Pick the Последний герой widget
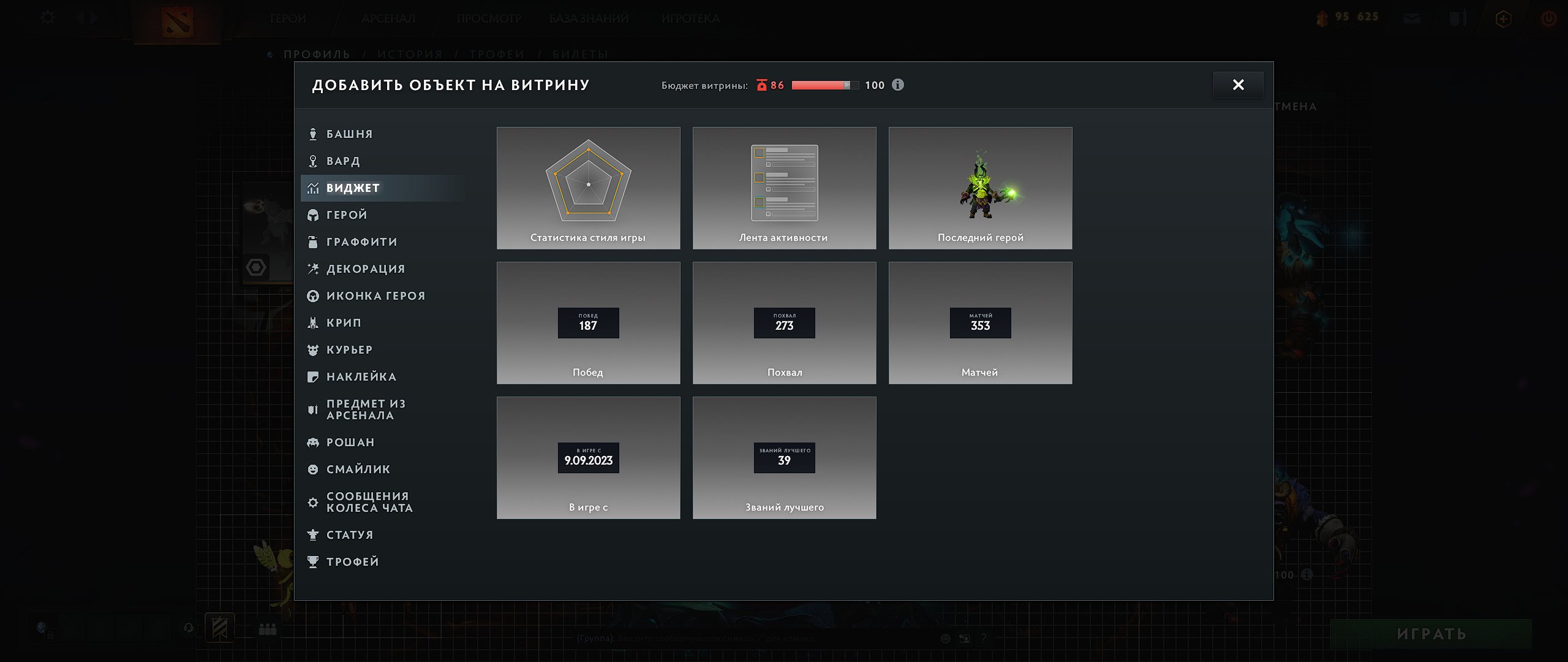The width and height of the screenshot is (1568, 662). tap(981, 188)
